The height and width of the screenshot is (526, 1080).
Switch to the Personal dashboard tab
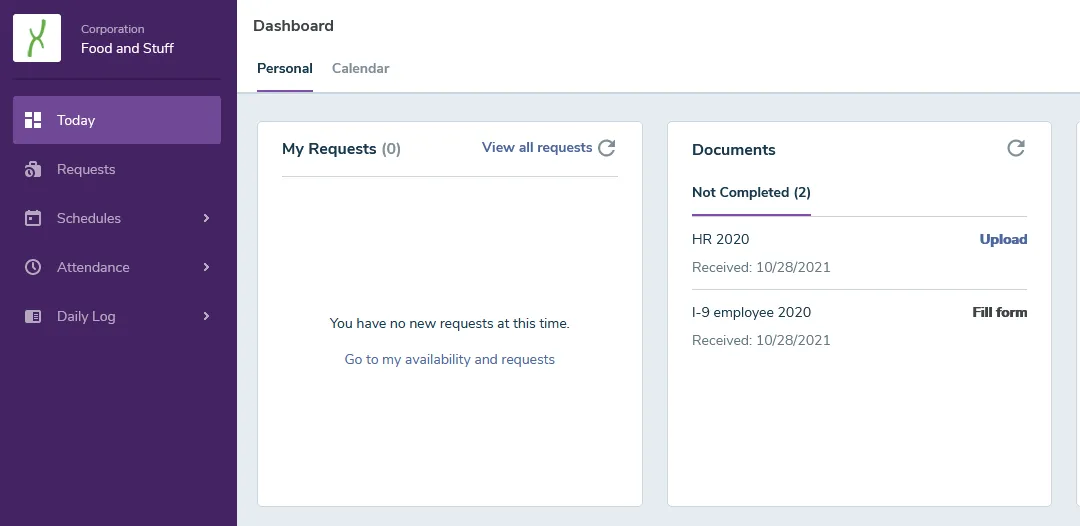[284, 68]
